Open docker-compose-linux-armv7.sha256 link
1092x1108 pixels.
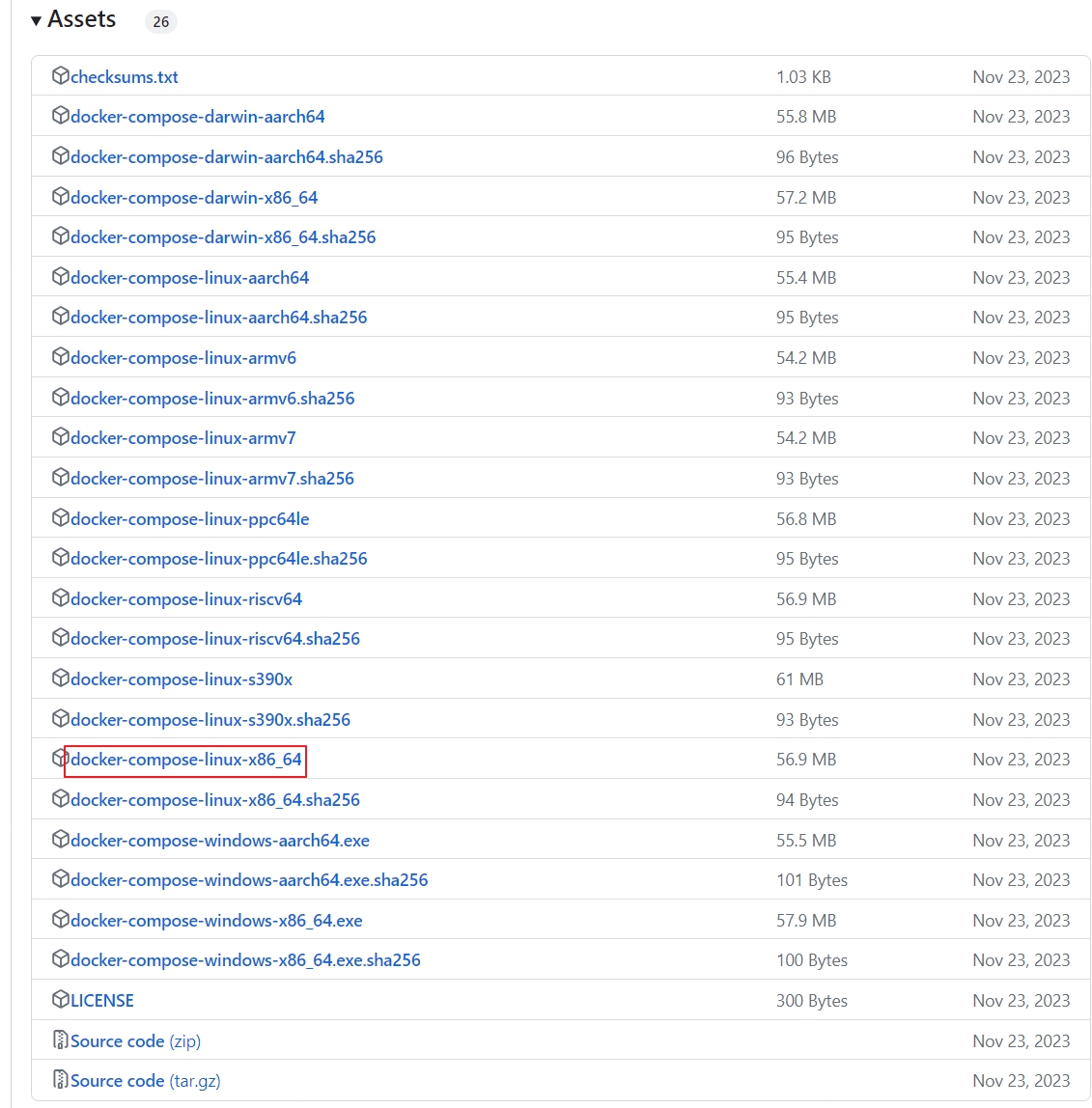(212, 479)
